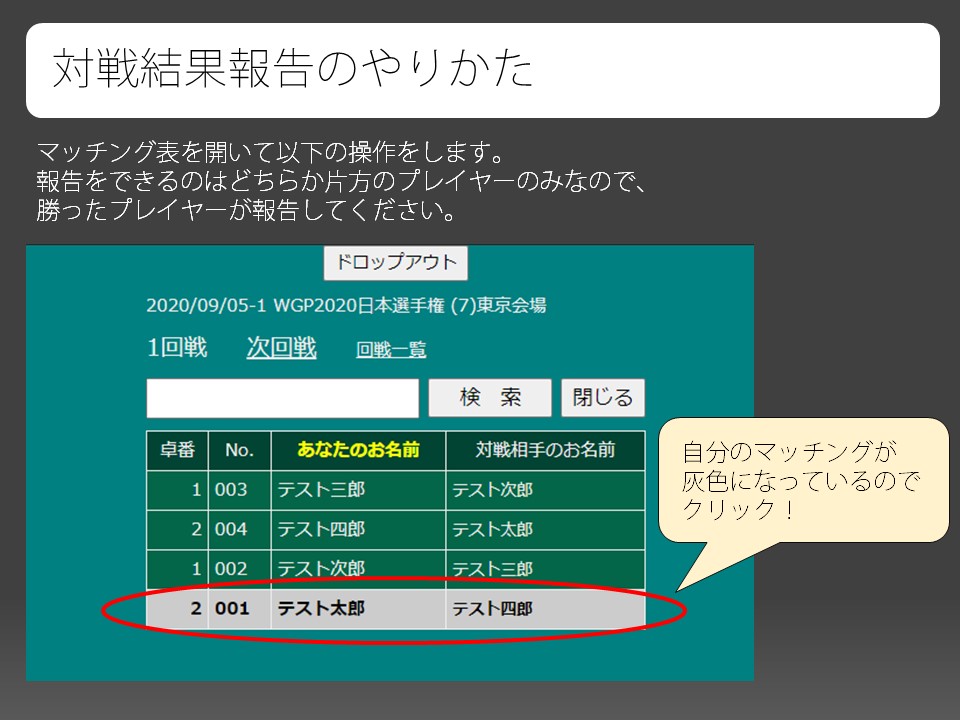Click opponent テスト次郎 in row 003
The height and width of the screenshot is (720, 960).
(492, 490)
